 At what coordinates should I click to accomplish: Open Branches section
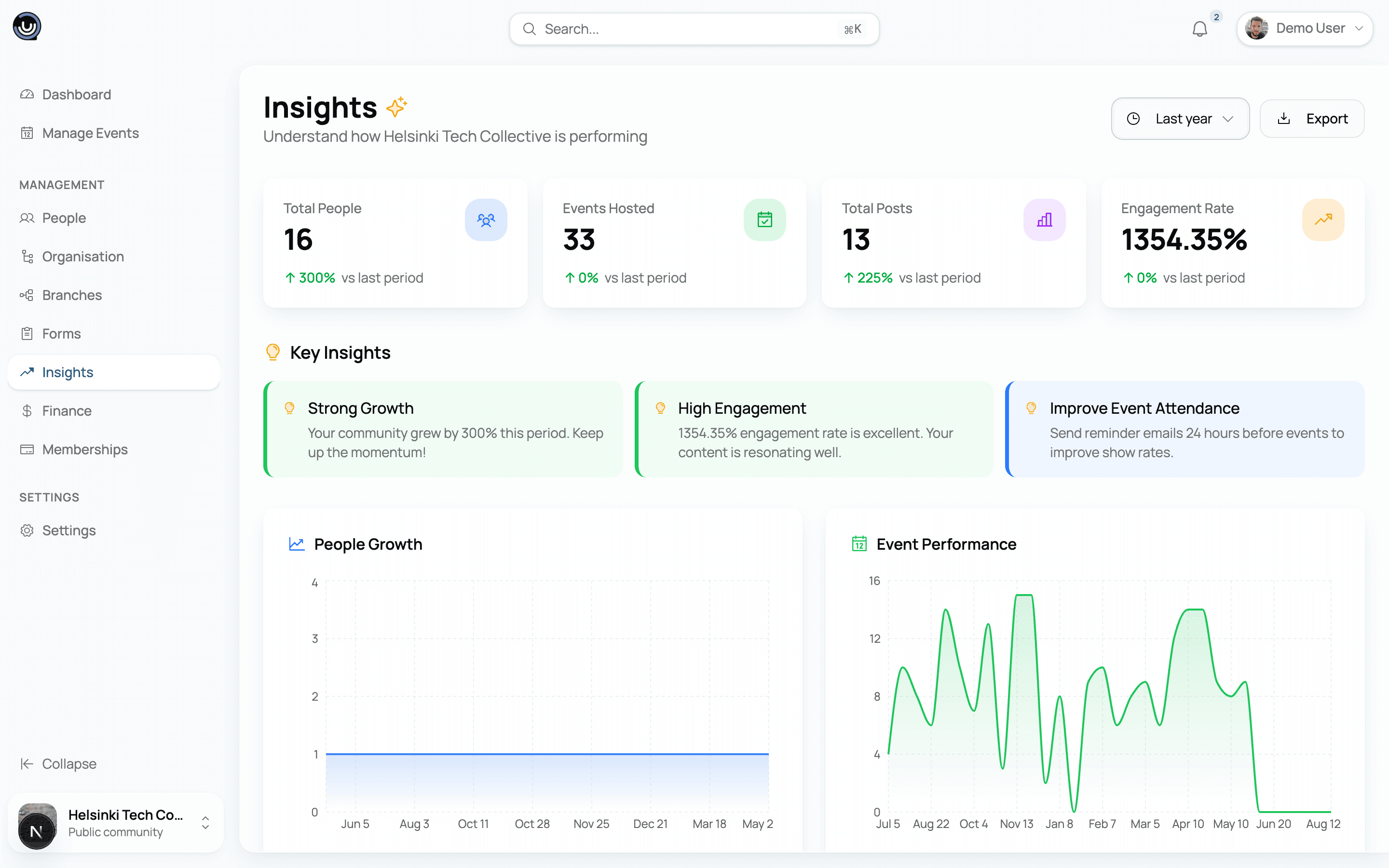click(x=114, y=295)
